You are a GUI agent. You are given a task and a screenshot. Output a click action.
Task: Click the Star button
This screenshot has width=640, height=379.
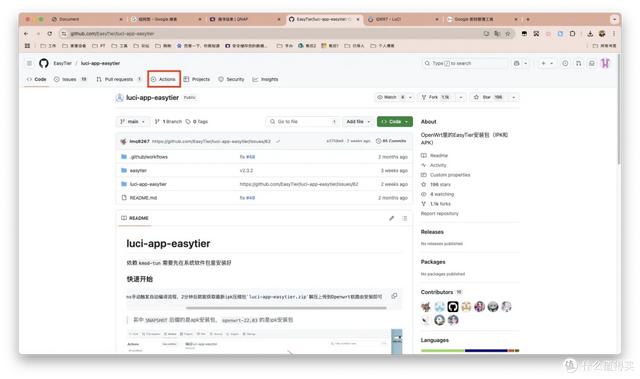[x=489, y=97]
